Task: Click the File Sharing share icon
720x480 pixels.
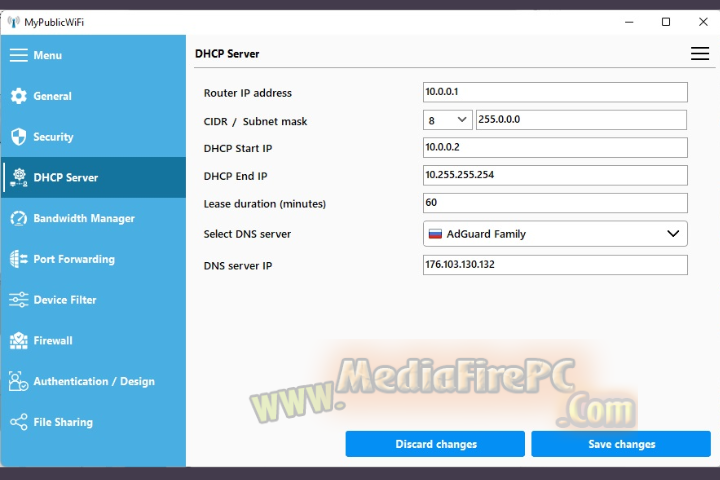Action: tap(19, 422)
